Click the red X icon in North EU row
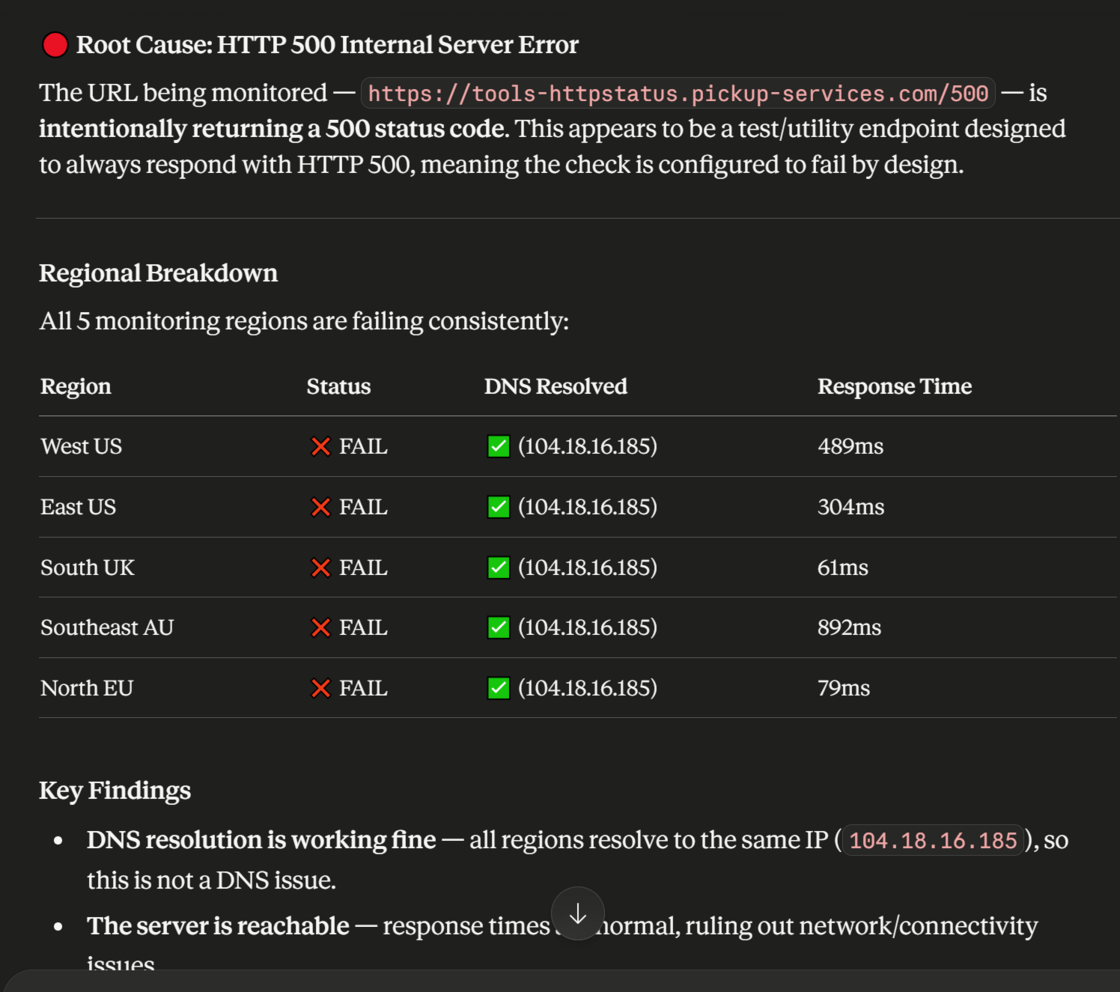 tap(321, 688)
